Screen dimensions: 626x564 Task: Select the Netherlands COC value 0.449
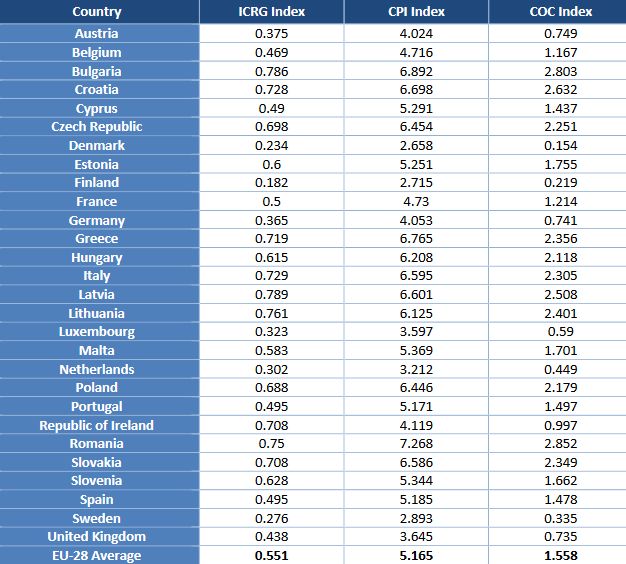(560, 369)
